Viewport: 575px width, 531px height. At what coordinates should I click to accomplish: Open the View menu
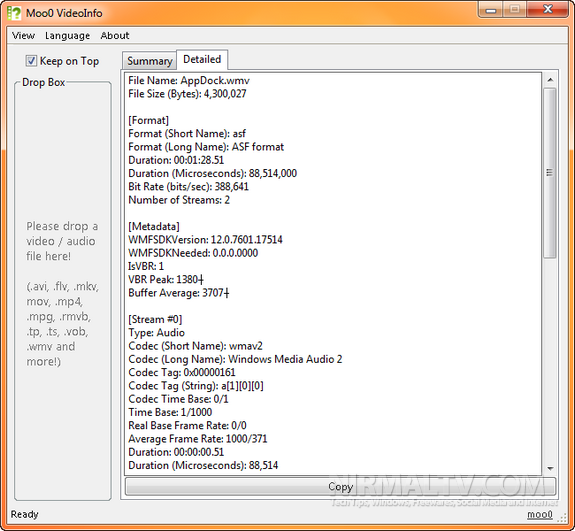[23, 36]
